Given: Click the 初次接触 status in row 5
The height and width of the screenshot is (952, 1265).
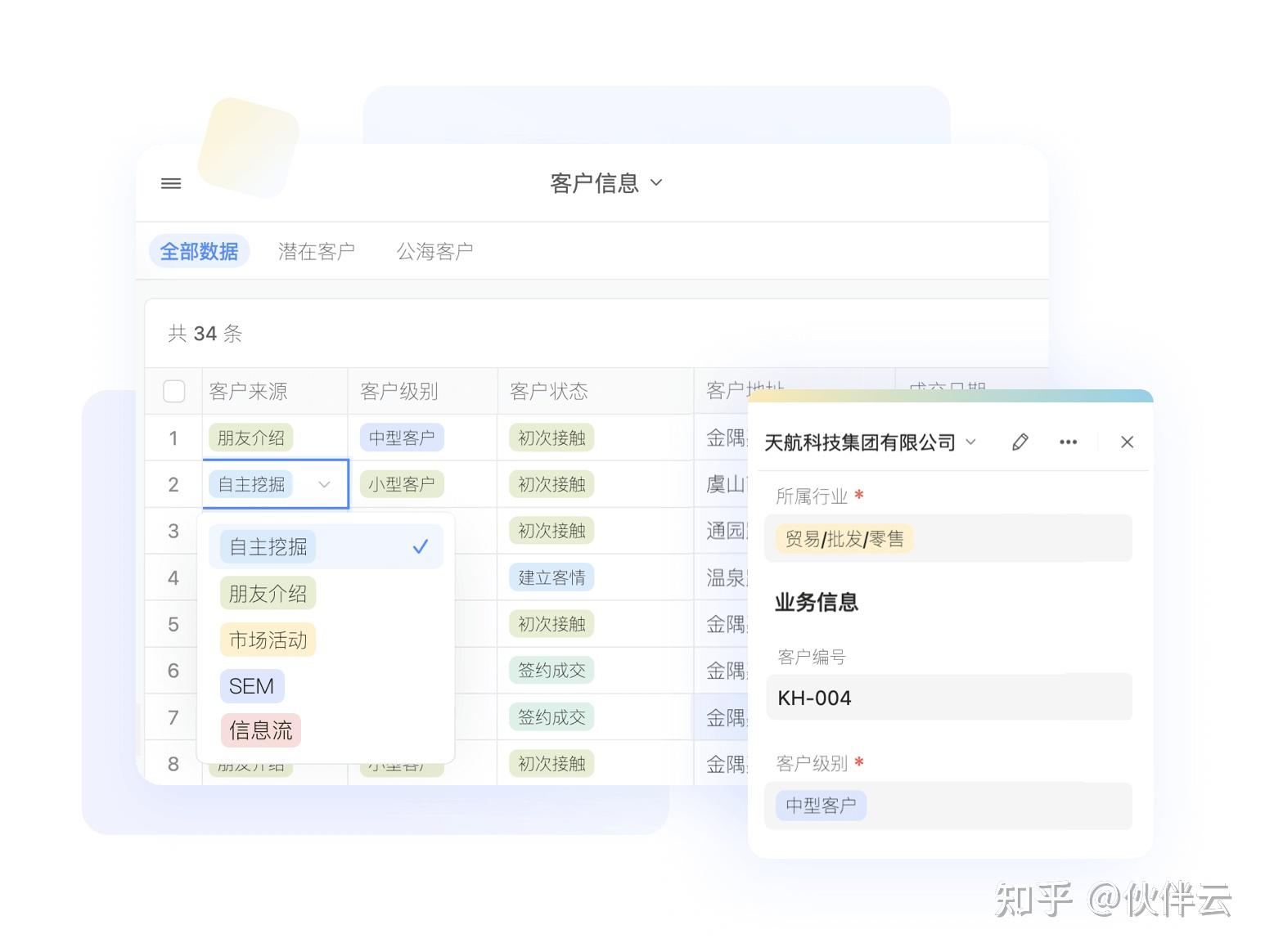Looking at the screenshot, I should click(x=551, y=624).
